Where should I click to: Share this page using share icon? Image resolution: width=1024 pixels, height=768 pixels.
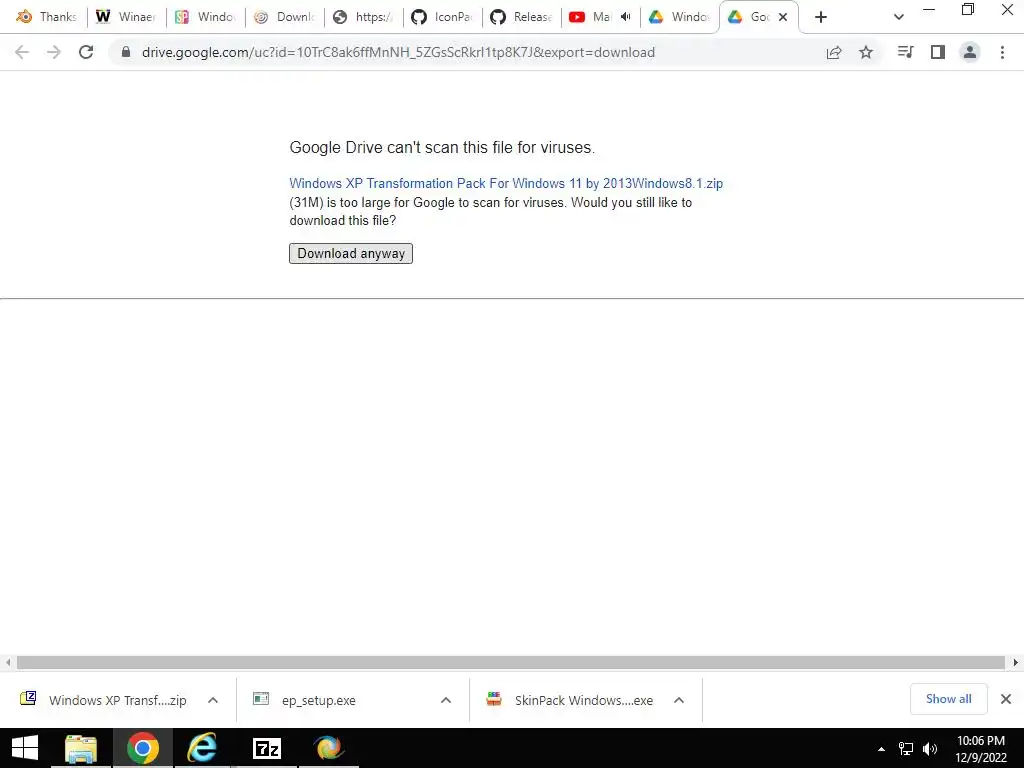tap(834, 52)
